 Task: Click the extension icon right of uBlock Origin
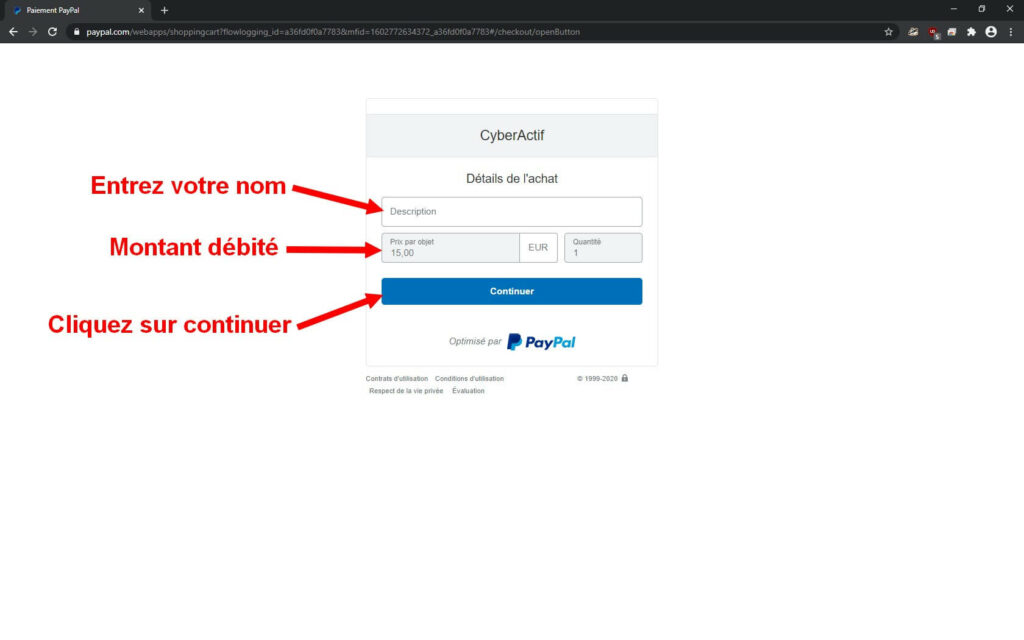click(x=952, y=31)
